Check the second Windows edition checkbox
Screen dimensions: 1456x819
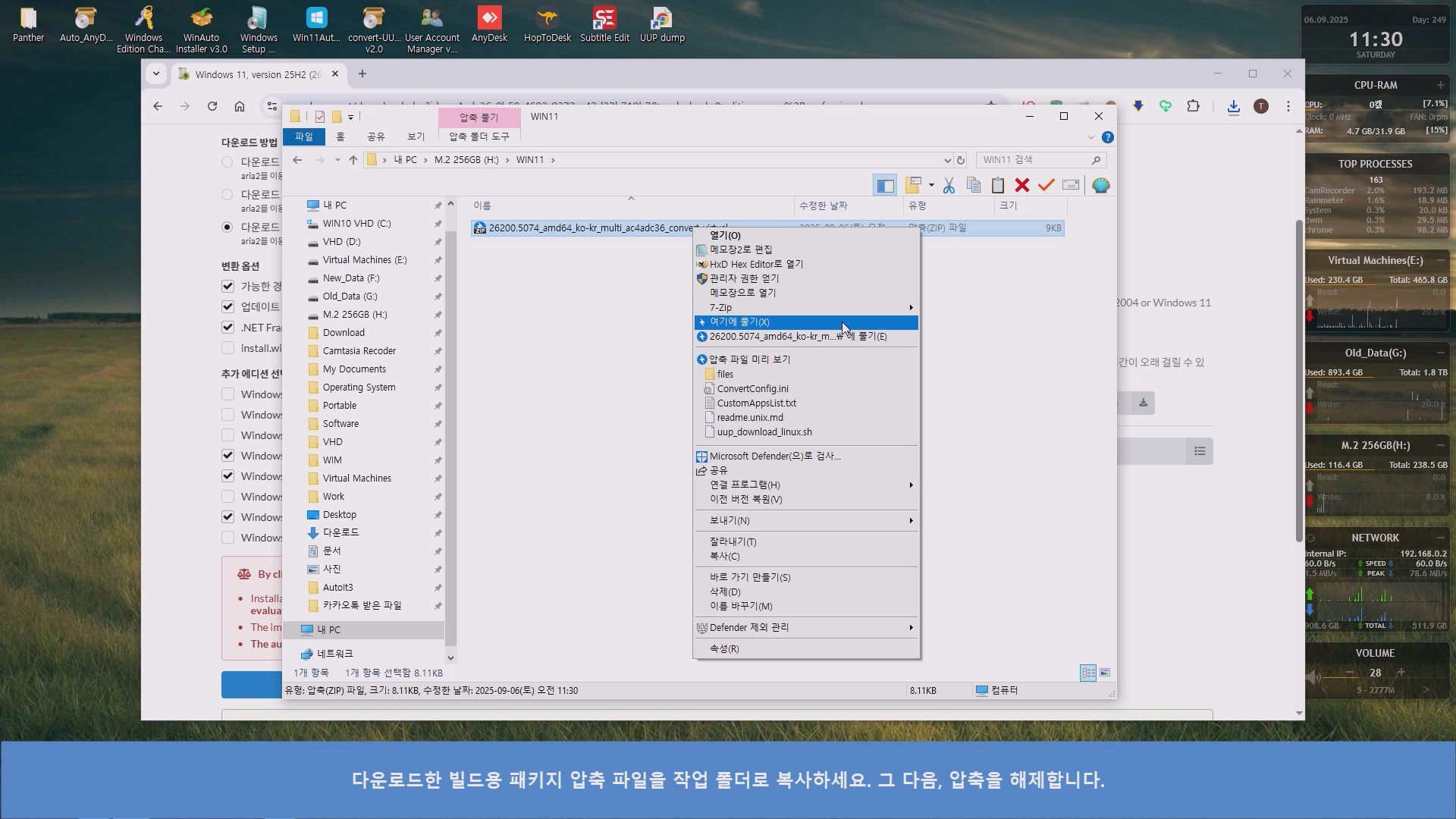(227, 415)
